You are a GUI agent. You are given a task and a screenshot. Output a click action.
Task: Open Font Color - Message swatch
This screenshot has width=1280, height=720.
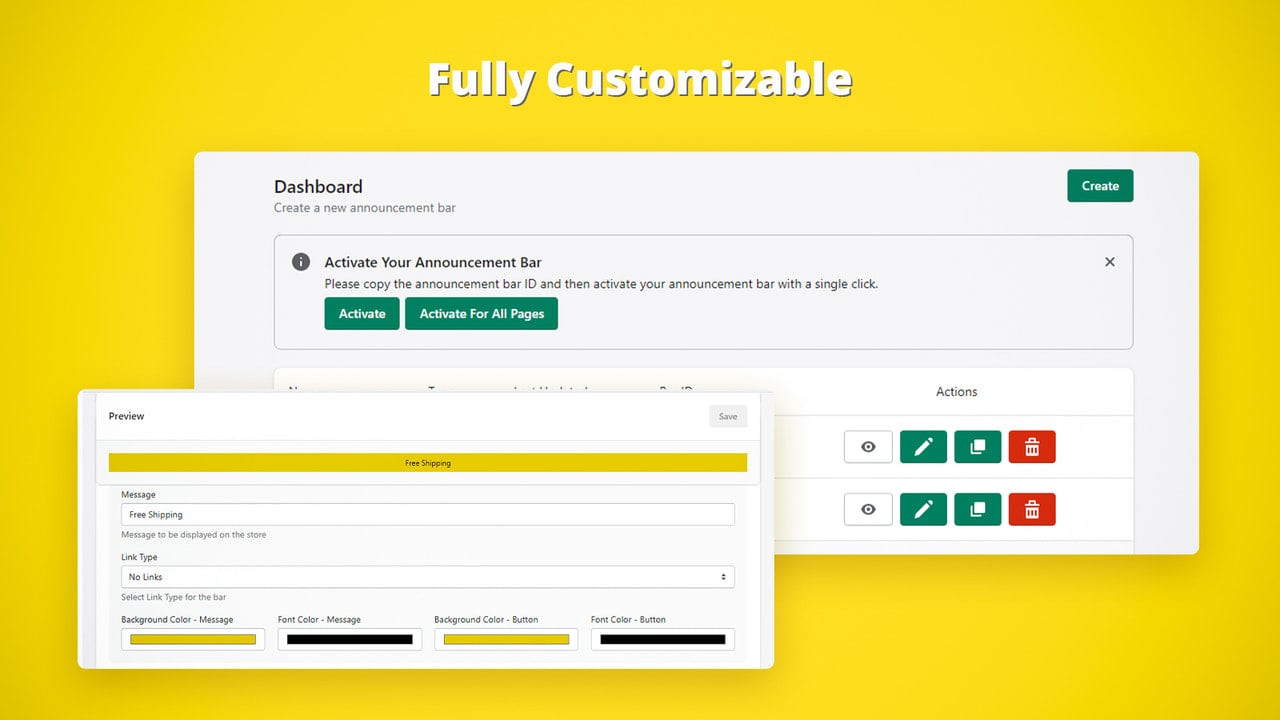(x=350, y=639)
